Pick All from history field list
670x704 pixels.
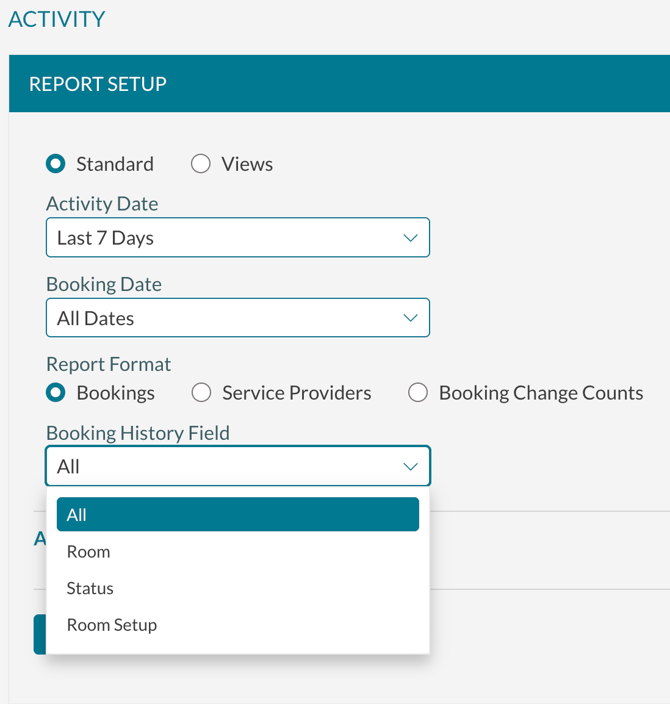pos(238,515)
